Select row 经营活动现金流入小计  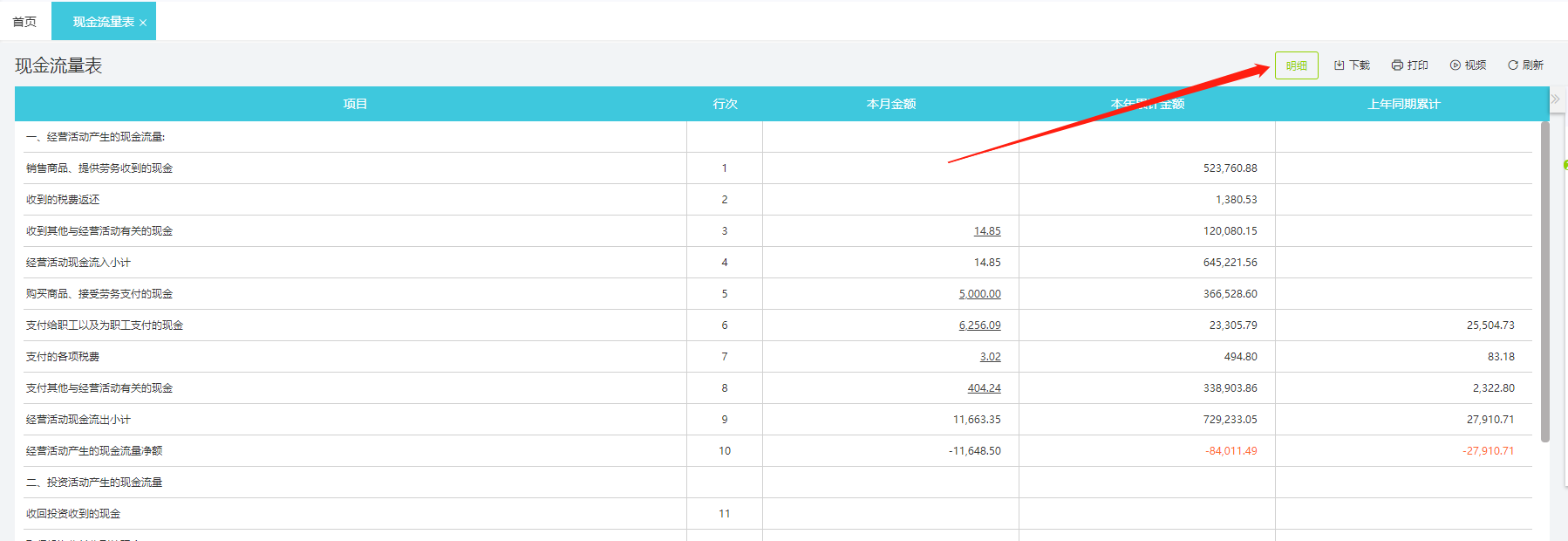coord(778,263)
